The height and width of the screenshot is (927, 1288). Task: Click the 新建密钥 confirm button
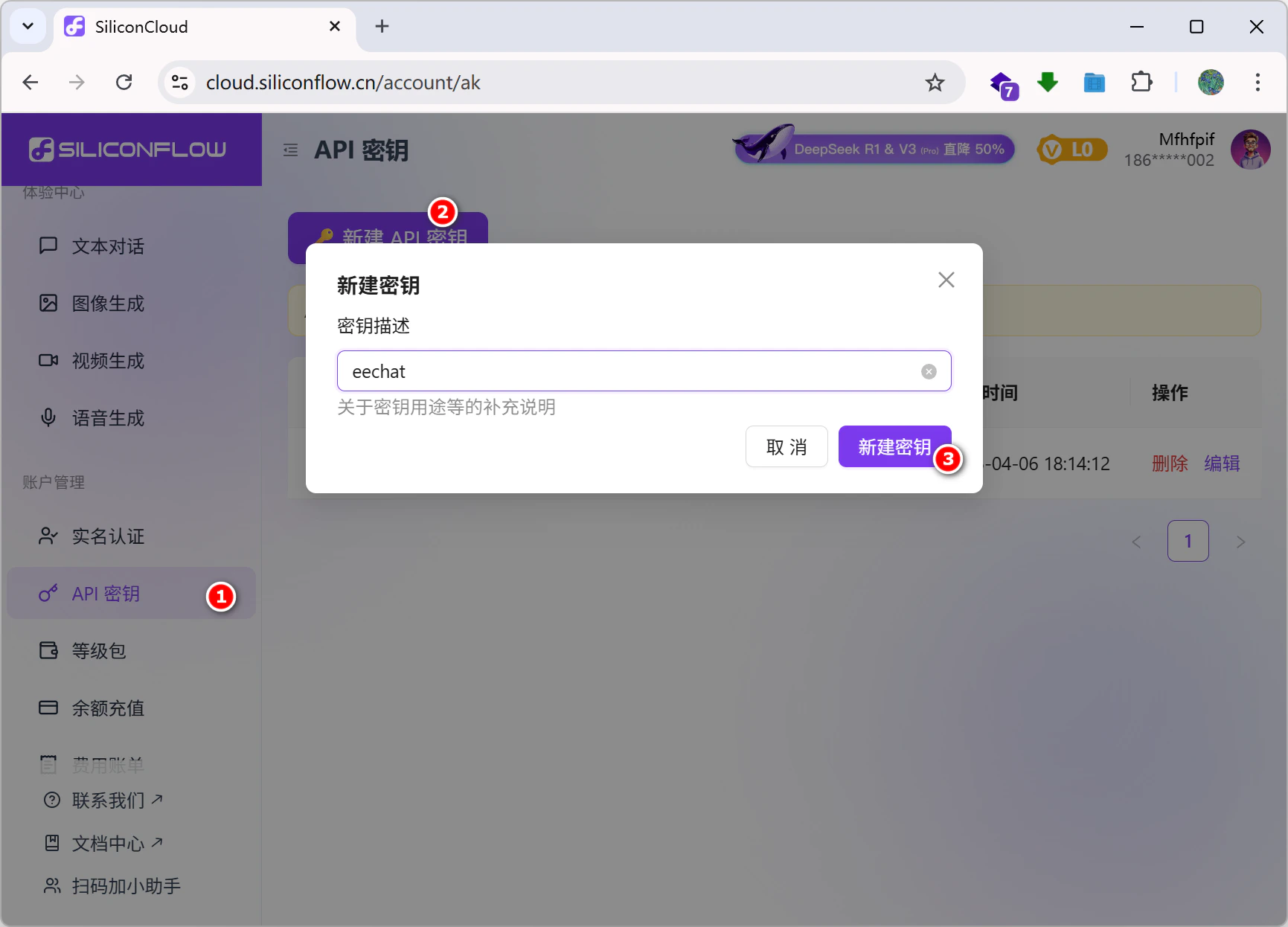894,446
